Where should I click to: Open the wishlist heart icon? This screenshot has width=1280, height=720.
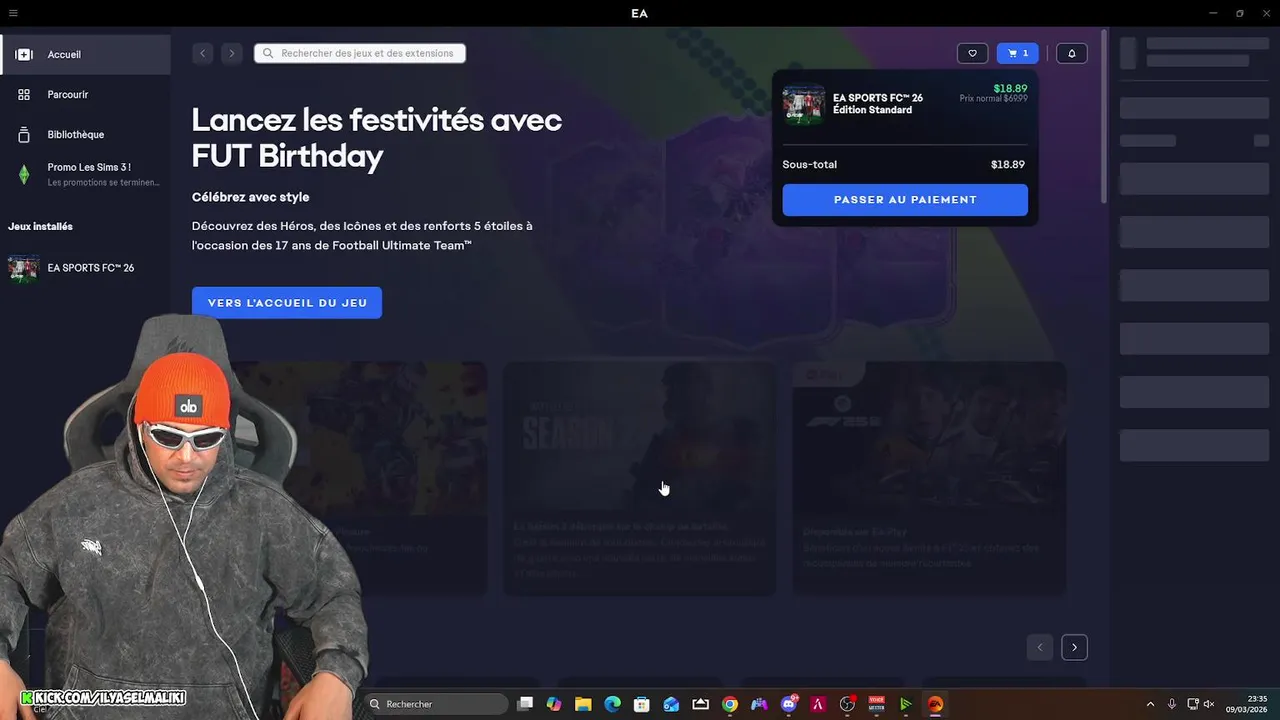[972, 53]
